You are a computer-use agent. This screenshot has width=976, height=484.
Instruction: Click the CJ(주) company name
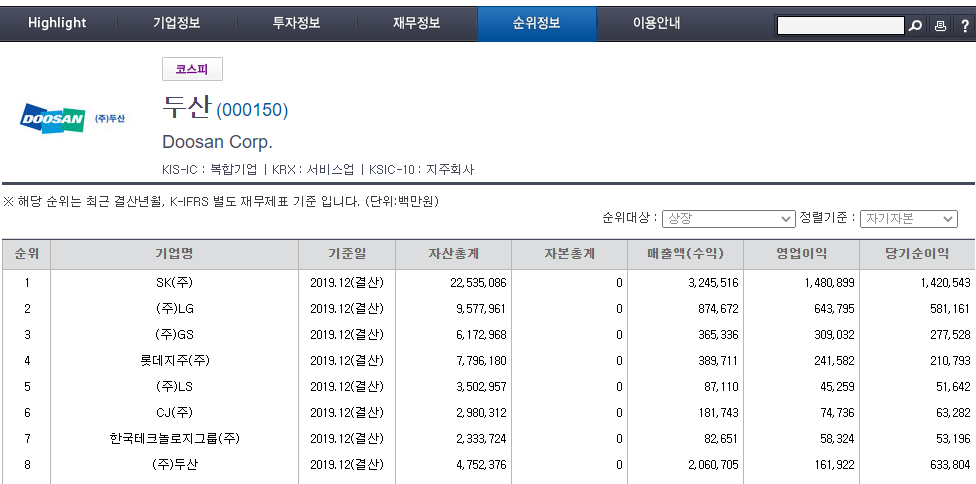click(174, 412)
